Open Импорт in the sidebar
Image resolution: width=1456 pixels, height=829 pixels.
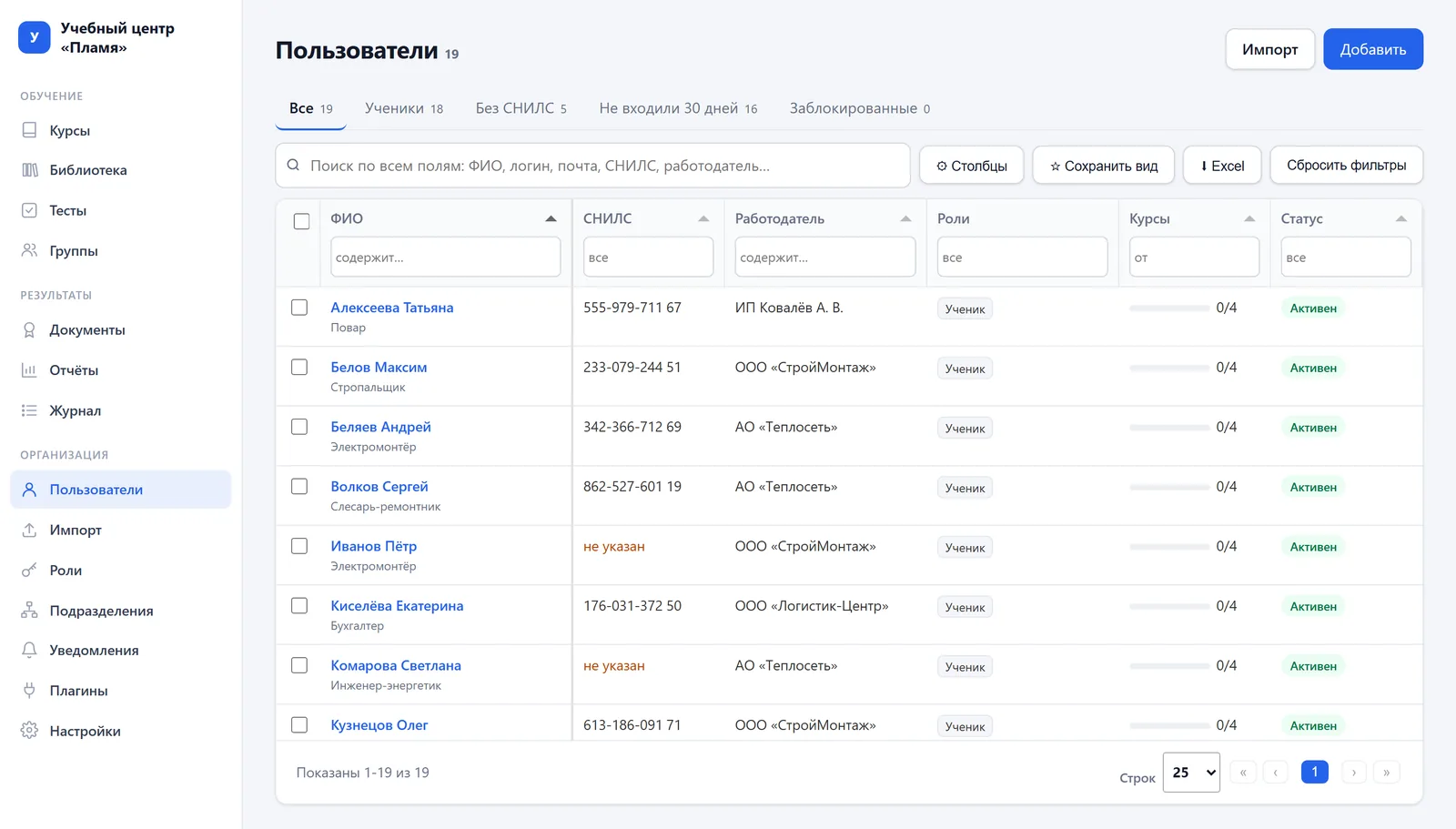coord(120,530)
